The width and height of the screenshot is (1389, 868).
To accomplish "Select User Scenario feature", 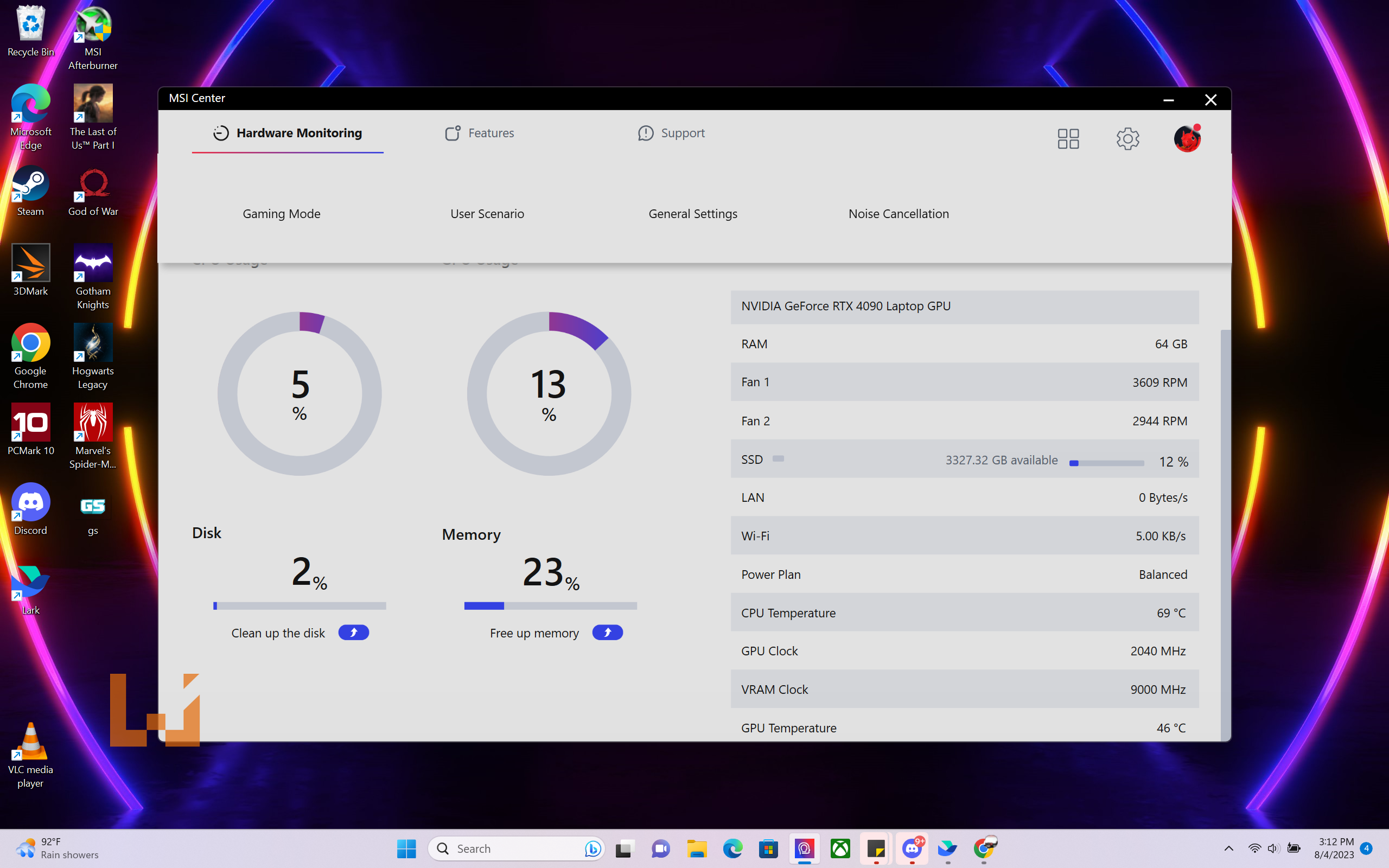I will tap(487, 214).
